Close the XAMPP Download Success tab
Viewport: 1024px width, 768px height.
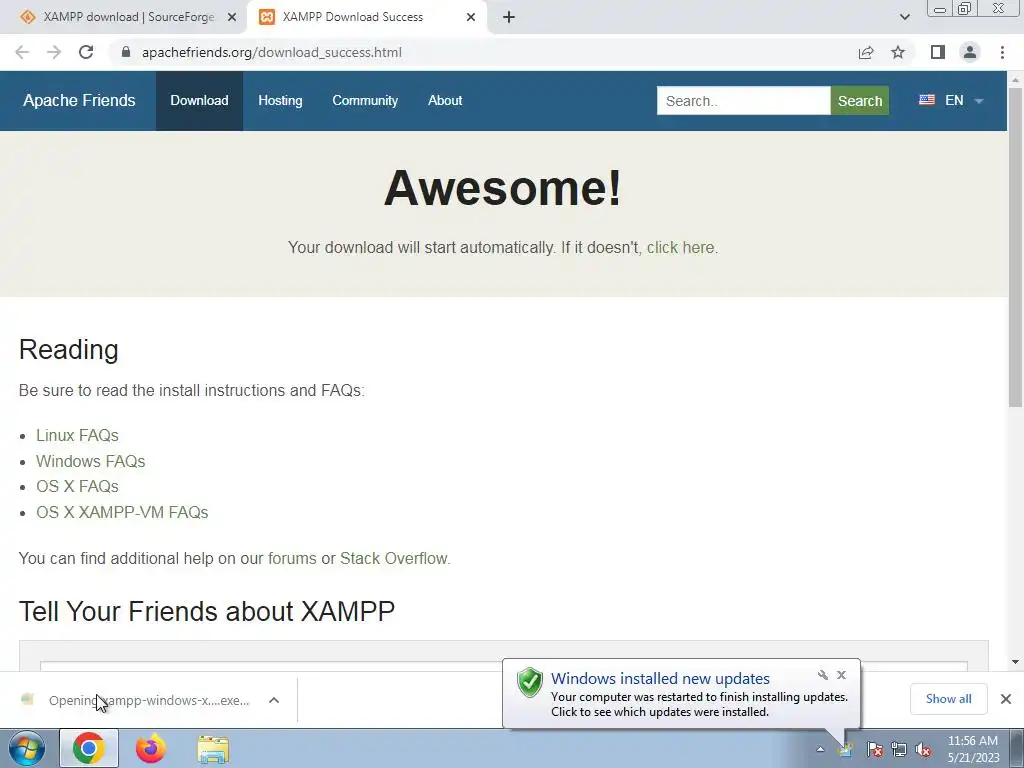[471, 17]
